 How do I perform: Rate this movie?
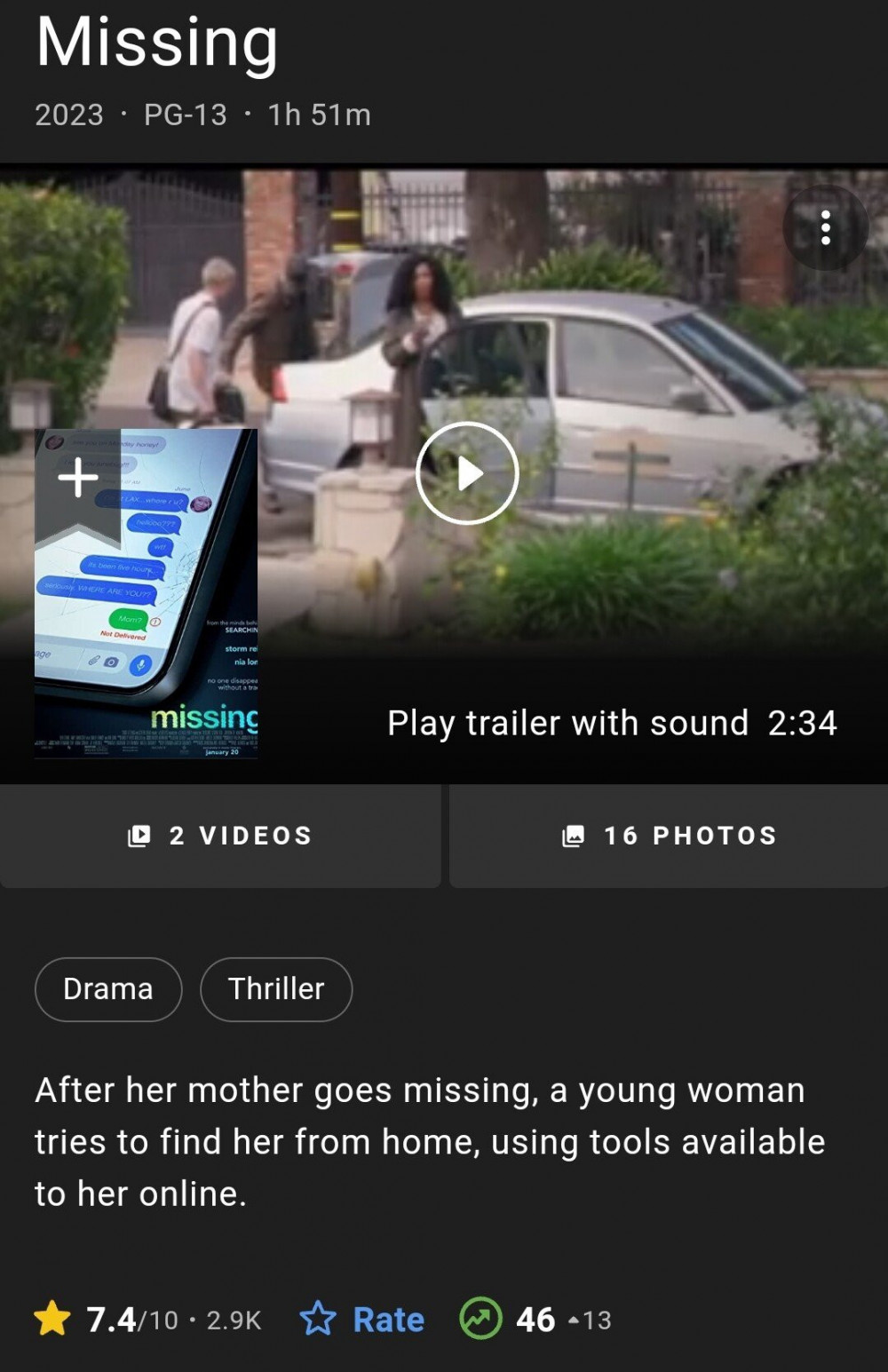[x=362, y=1320]
